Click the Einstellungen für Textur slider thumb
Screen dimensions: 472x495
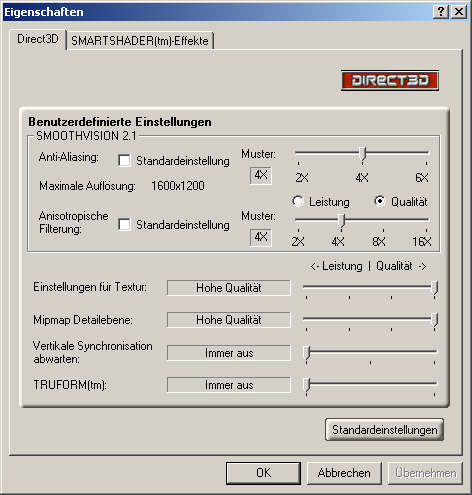[x=435, y=288]
